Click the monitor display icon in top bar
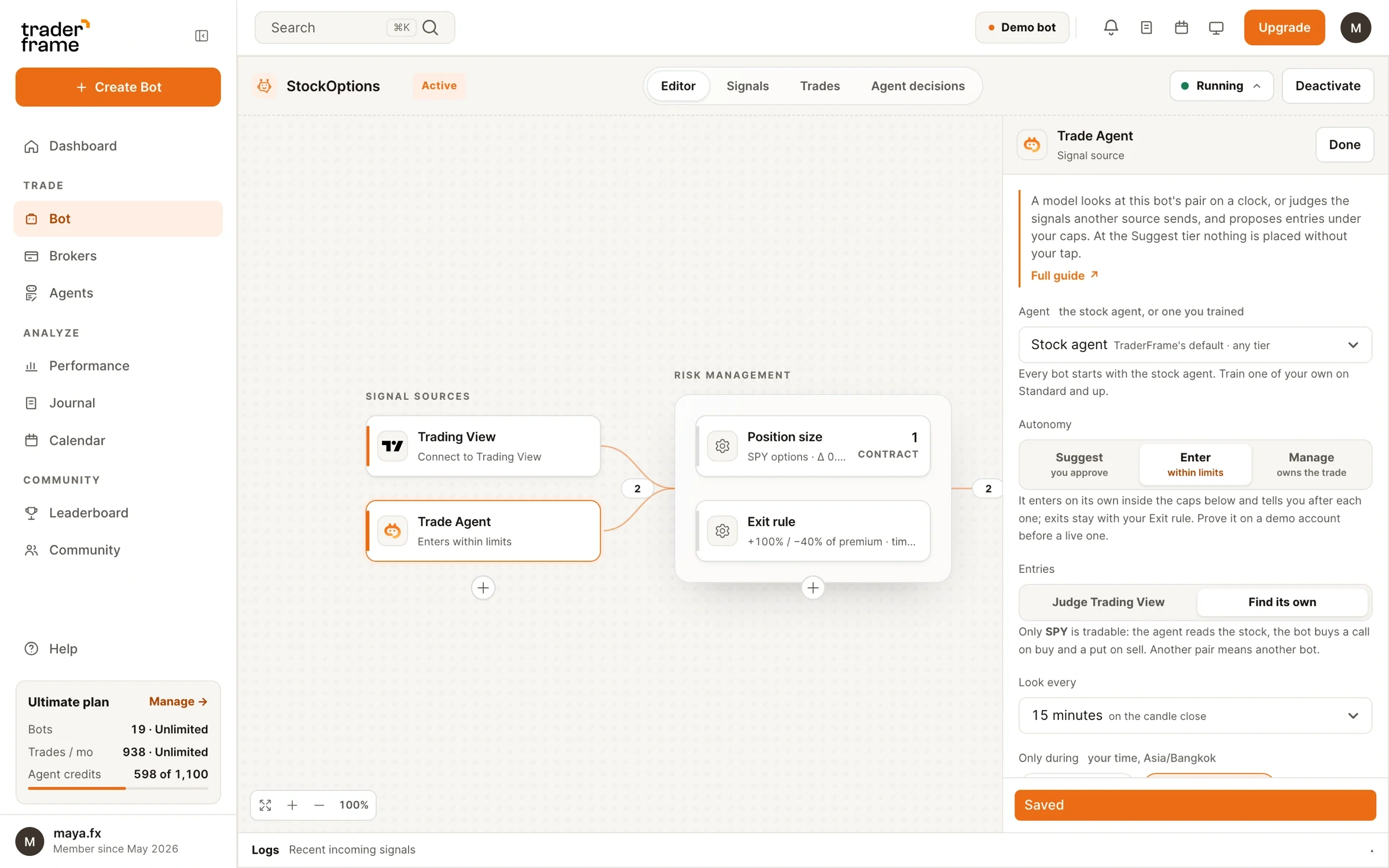The width and height of the screenshot is (1389, 868). pos(1216,27)
